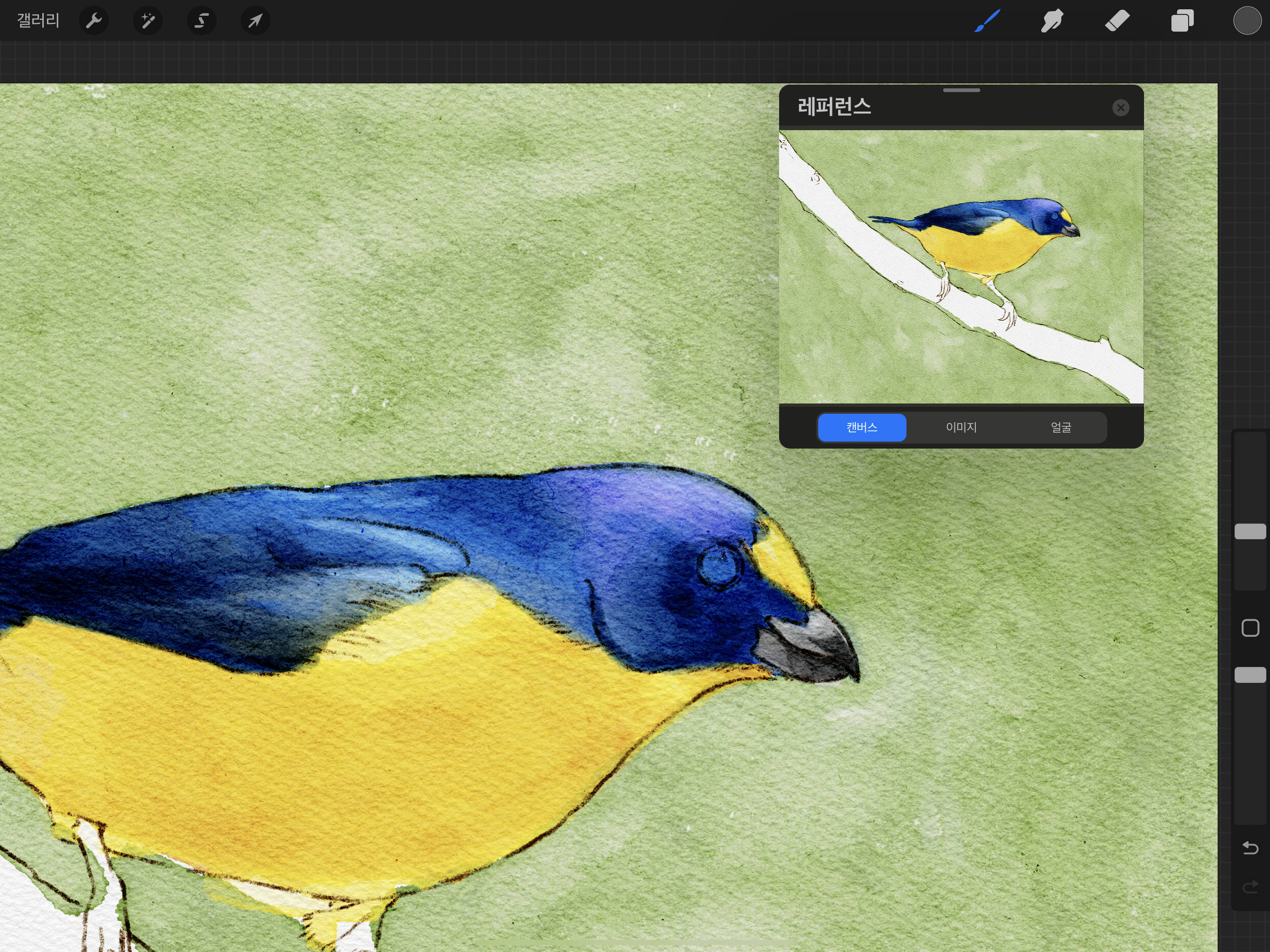This screenshot has width=1270, height=952.
Task: Activate the Transform arrow tool
Action: pos(255,20)
